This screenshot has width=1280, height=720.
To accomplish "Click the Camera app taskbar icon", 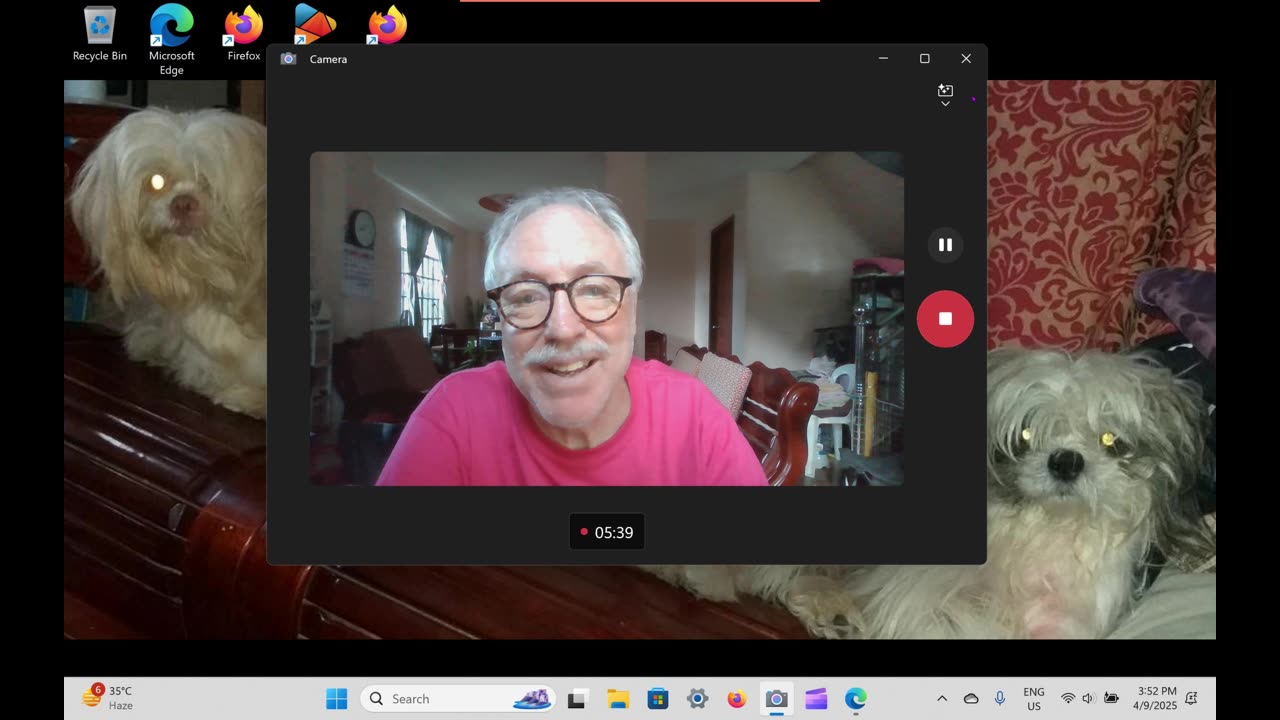I will (776, 699).
